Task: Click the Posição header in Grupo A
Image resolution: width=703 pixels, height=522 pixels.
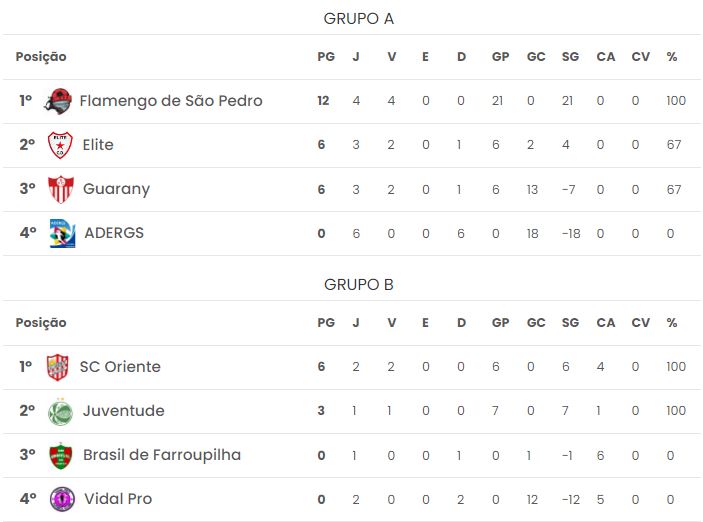Action: (41, 57)
